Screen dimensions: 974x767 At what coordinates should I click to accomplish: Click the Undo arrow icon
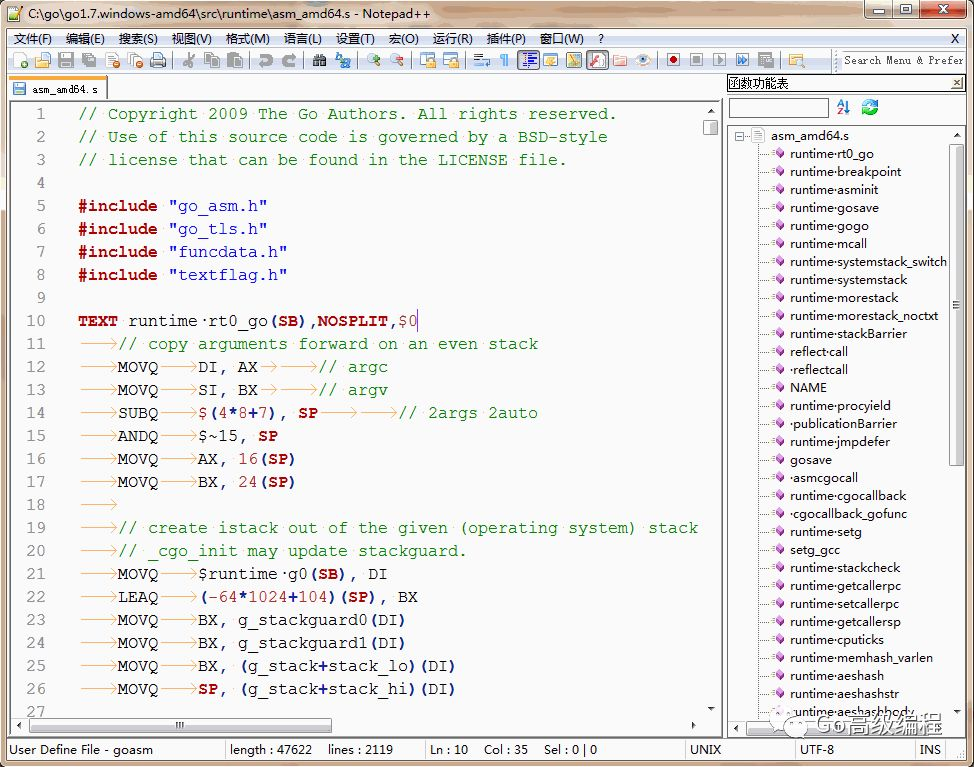(x=265, y=61)
